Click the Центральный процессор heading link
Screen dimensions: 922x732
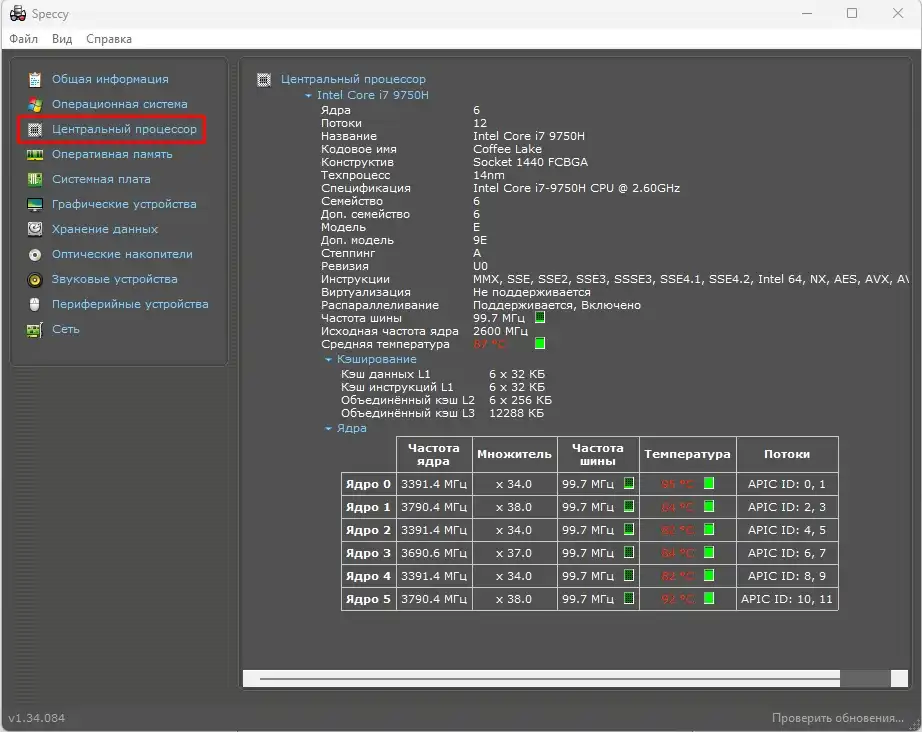(353, 79)
